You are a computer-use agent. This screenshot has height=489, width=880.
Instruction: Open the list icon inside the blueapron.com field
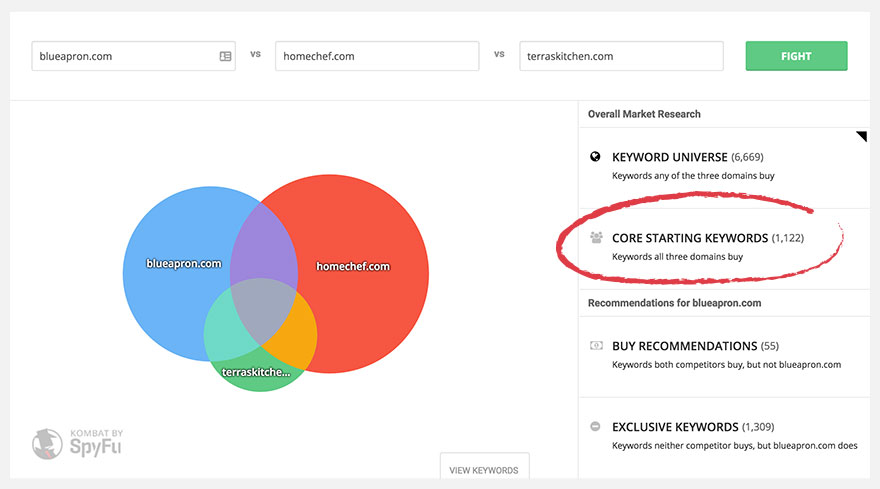coord(225,56)
